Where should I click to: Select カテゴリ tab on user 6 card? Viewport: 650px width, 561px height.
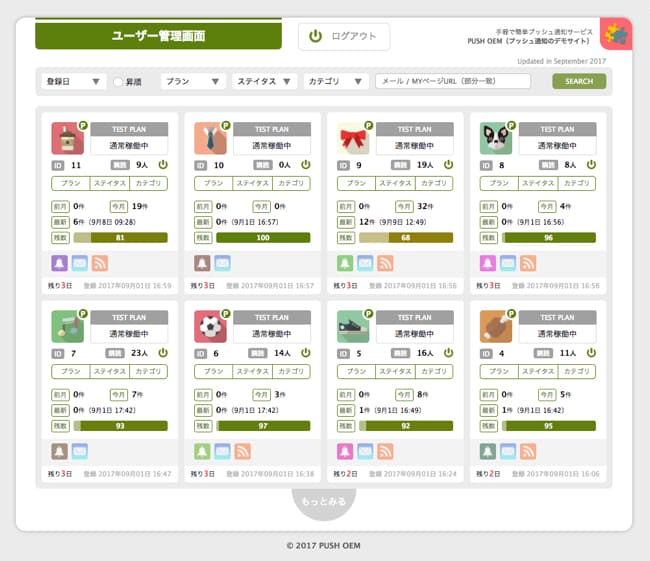[x=291, y=371]
